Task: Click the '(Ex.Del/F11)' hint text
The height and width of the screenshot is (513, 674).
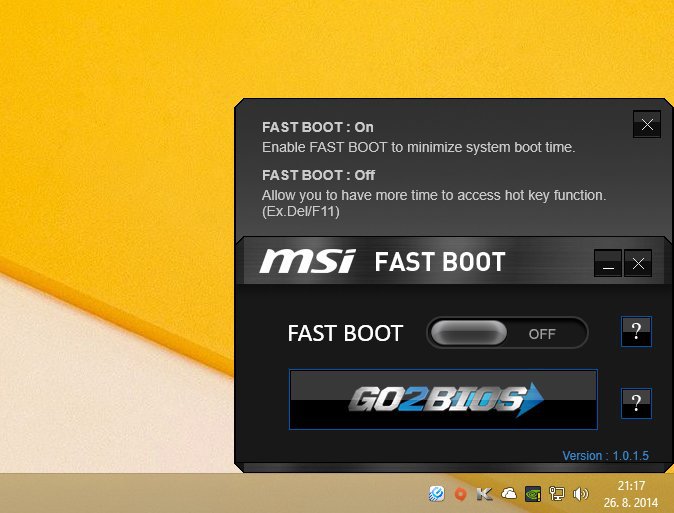Action: (301, 211)
